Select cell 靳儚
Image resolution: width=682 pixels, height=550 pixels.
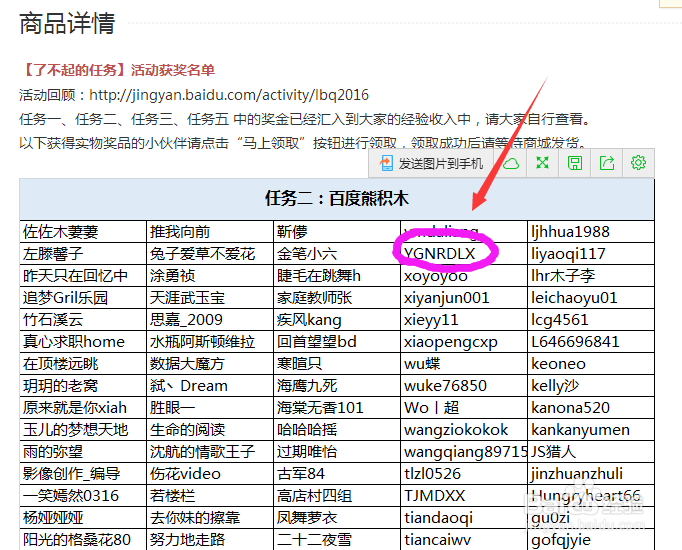tap(337, 232)
